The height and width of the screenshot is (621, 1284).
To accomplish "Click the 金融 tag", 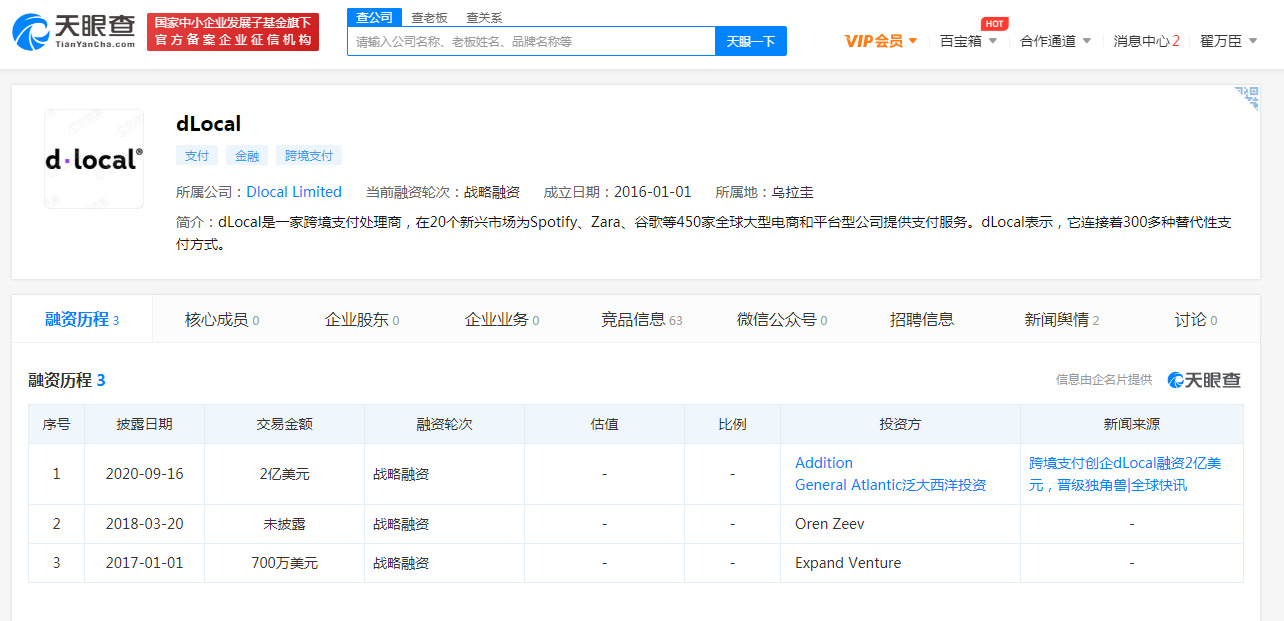I will coord(247,155).
